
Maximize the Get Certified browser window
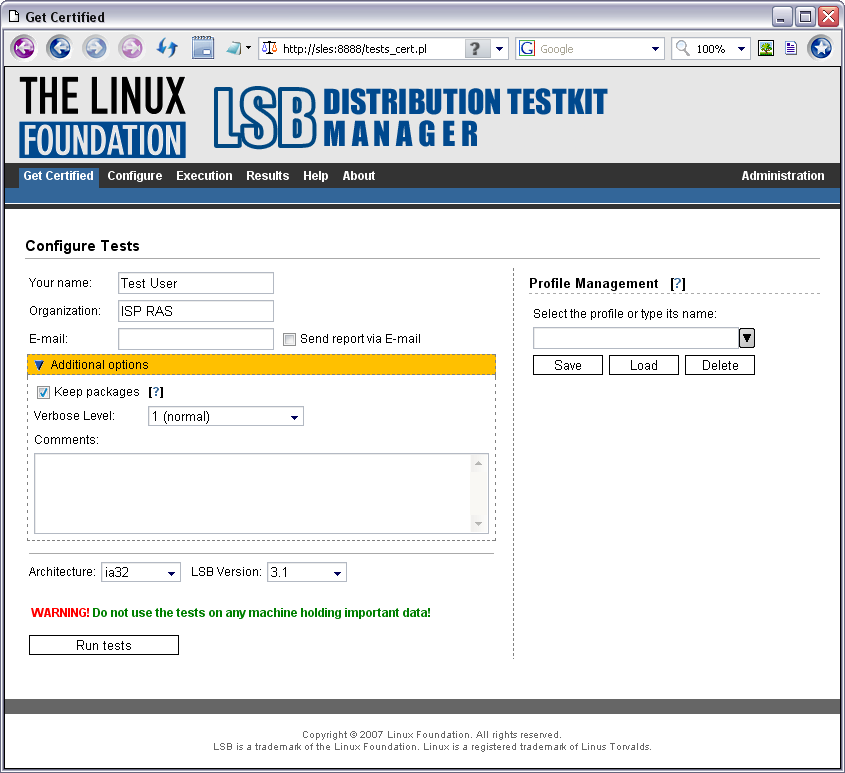pyautogui.click(x=805, y=17)
